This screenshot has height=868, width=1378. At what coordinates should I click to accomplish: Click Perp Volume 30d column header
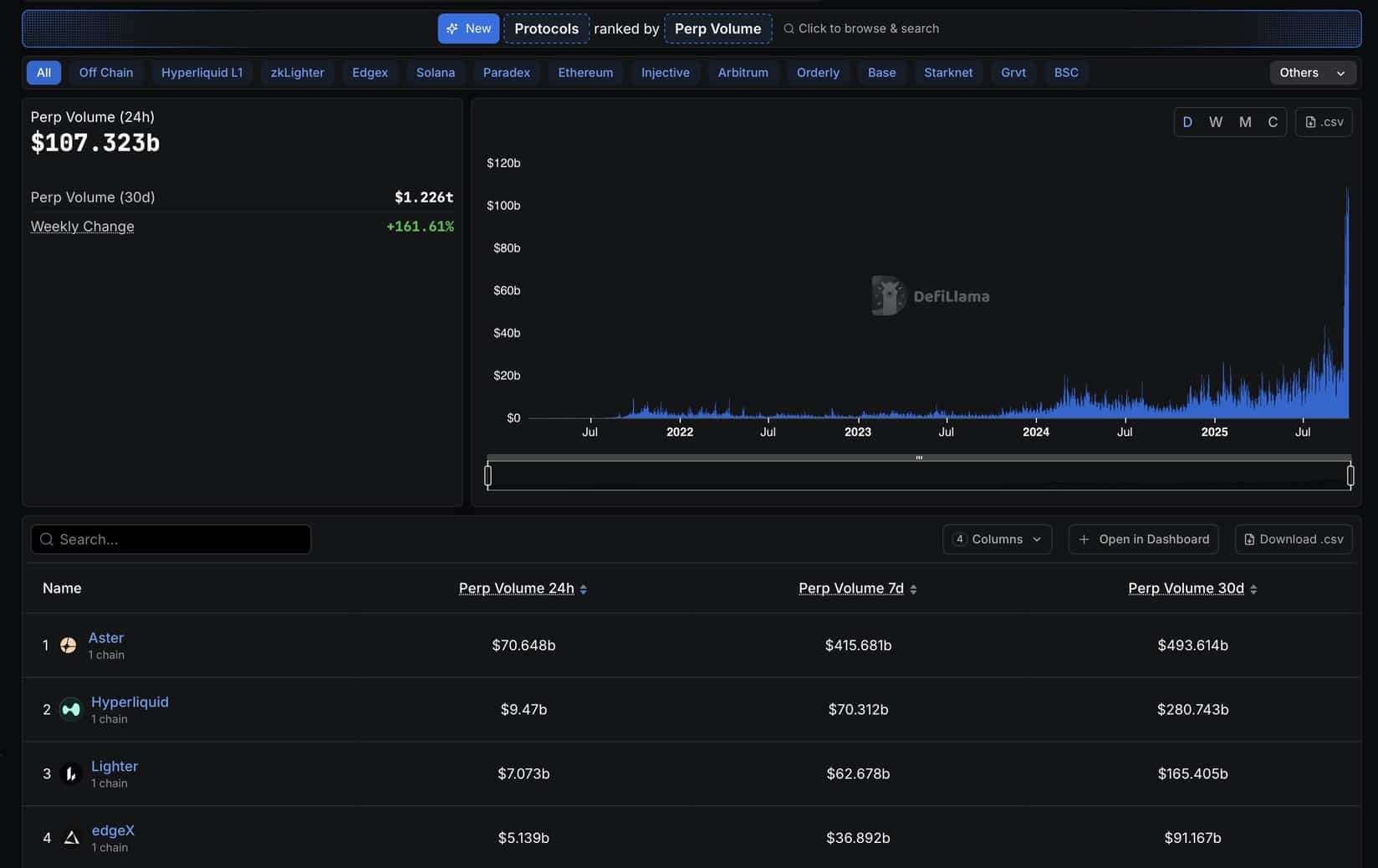pyautogui.click(x=1187, y=589)
